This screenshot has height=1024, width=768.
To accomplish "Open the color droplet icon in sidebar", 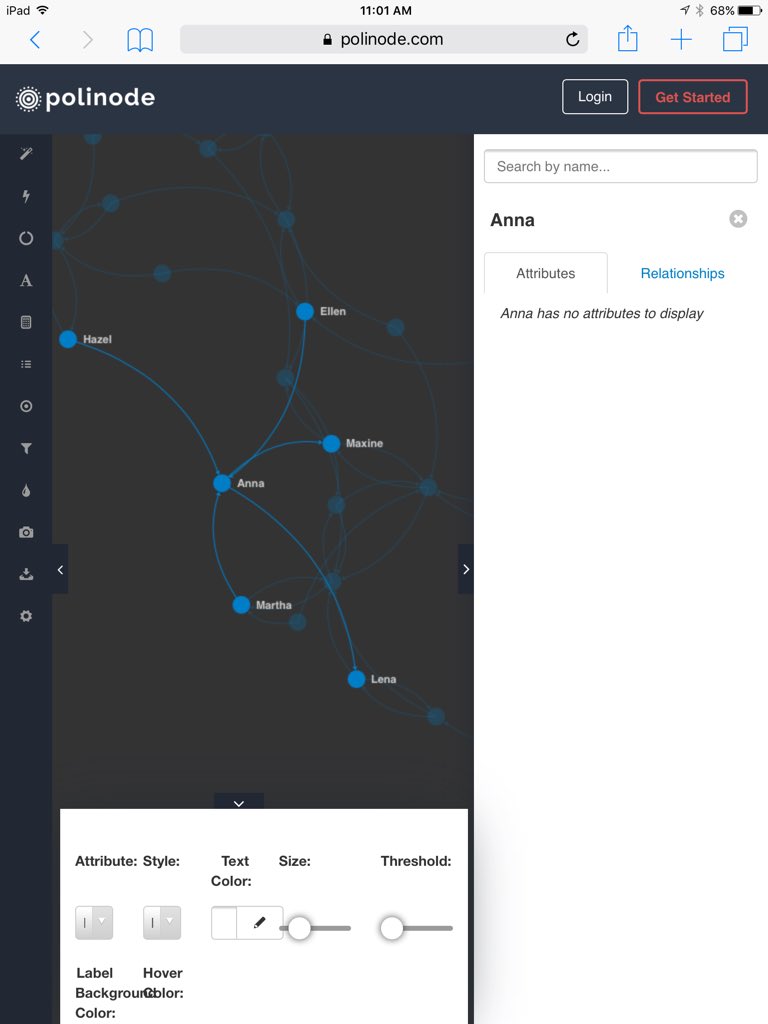I will point(26,490).
